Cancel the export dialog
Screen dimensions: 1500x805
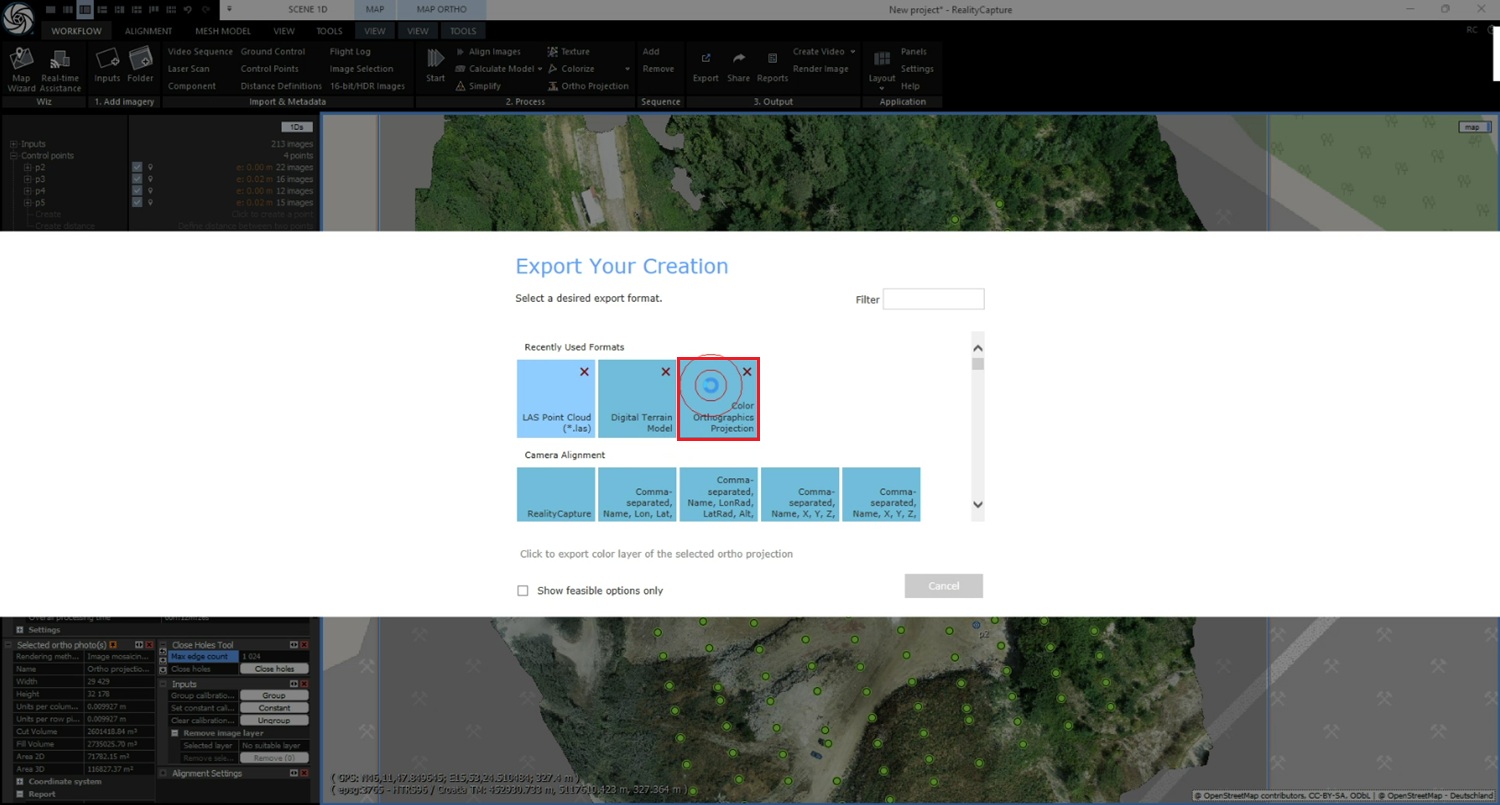pyautogui.click(x=943, y=586)
